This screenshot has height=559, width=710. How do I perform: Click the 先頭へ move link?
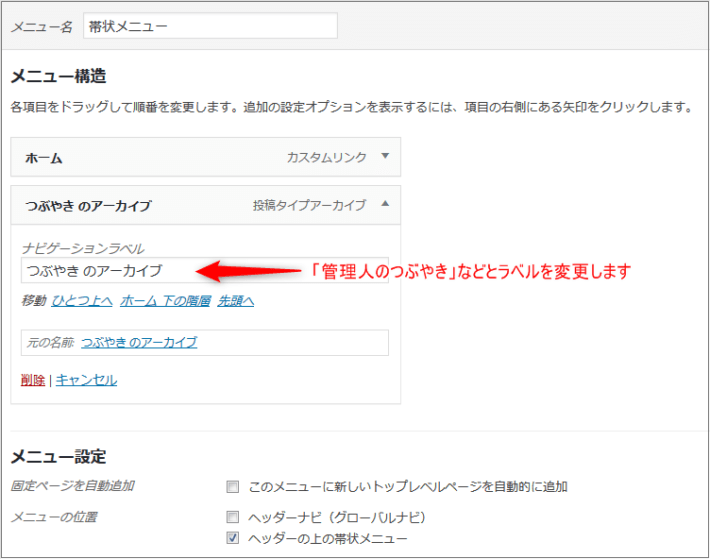tap(236, 301)
